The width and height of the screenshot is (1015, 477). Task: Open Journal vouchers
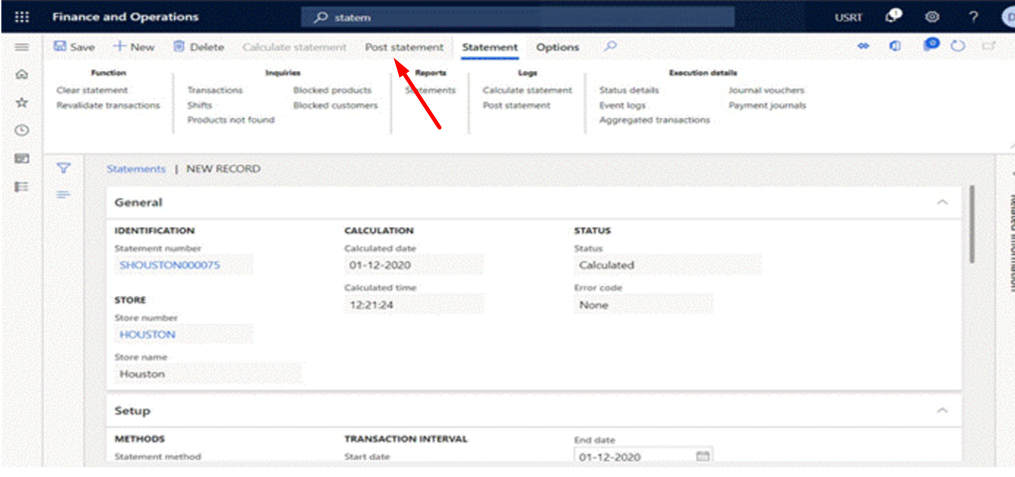tap(766, 91)
